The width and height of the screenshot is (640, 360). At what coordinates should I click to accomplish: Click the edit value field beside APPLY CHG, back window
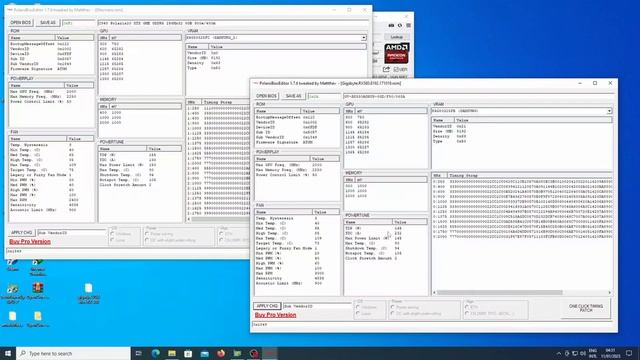click(x=71, y=232)
